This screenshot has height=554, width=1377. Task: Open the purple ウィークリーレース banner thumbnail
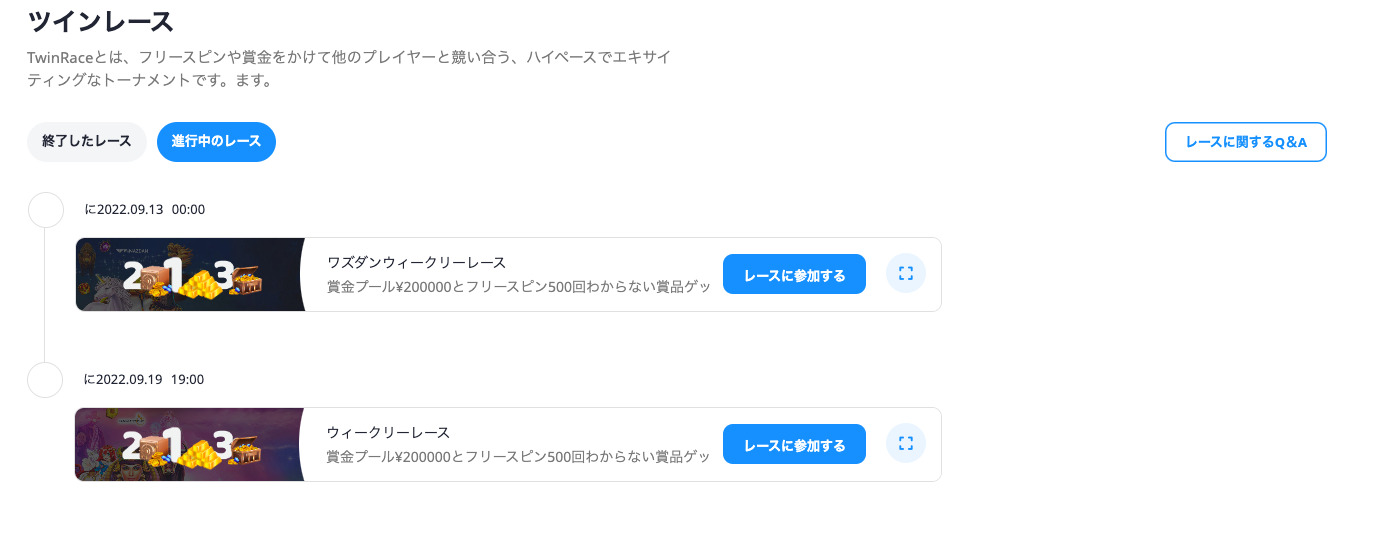pyautogui.click(x=190, y=444)
